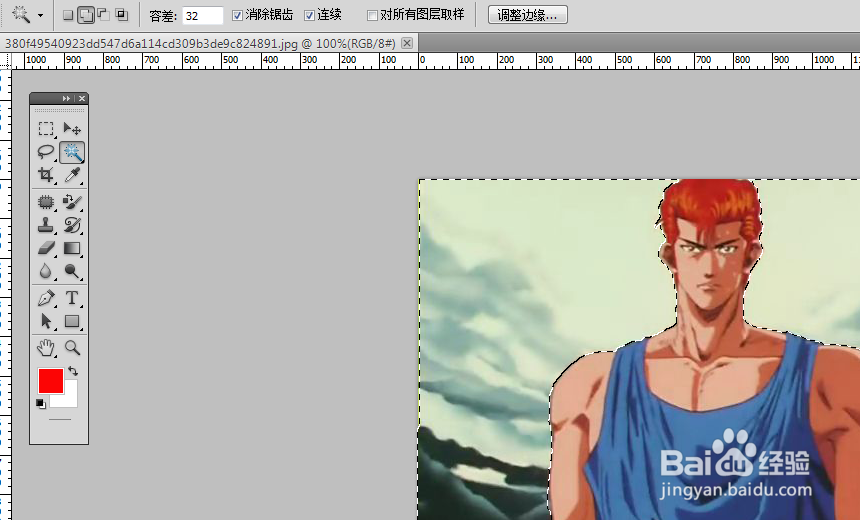Click the ruler origin corner box
Screen dimensions: 860x520
coord(5,61)
